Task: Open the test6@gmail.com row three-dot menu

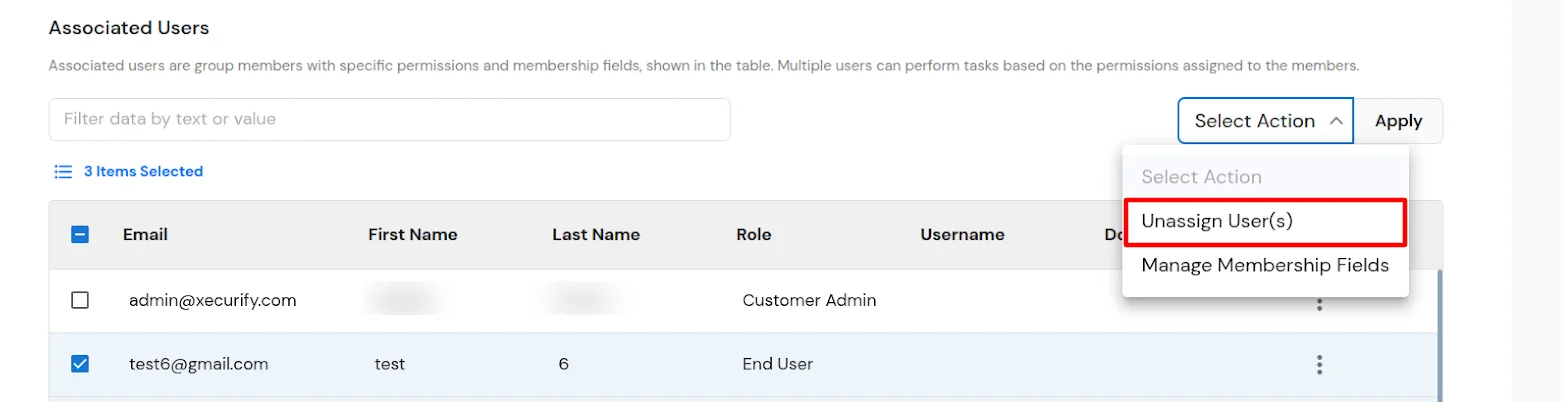Action: [1319, 364]
